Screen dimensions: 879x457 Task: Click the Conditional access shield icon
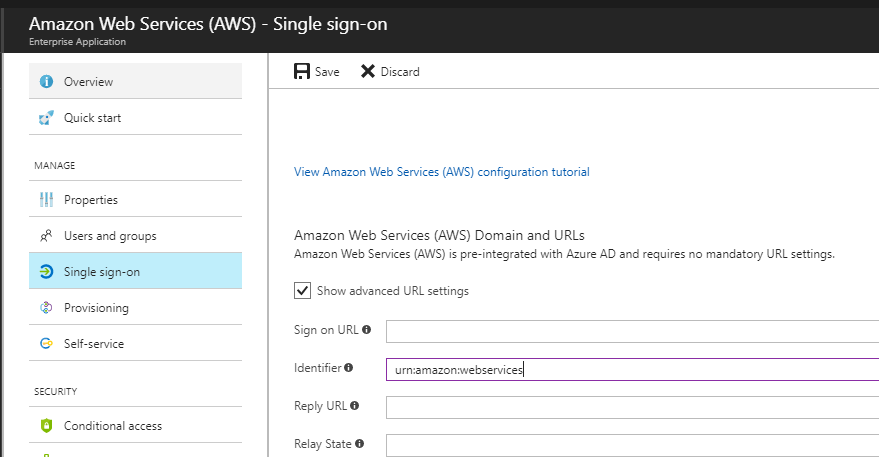(47, 426)
